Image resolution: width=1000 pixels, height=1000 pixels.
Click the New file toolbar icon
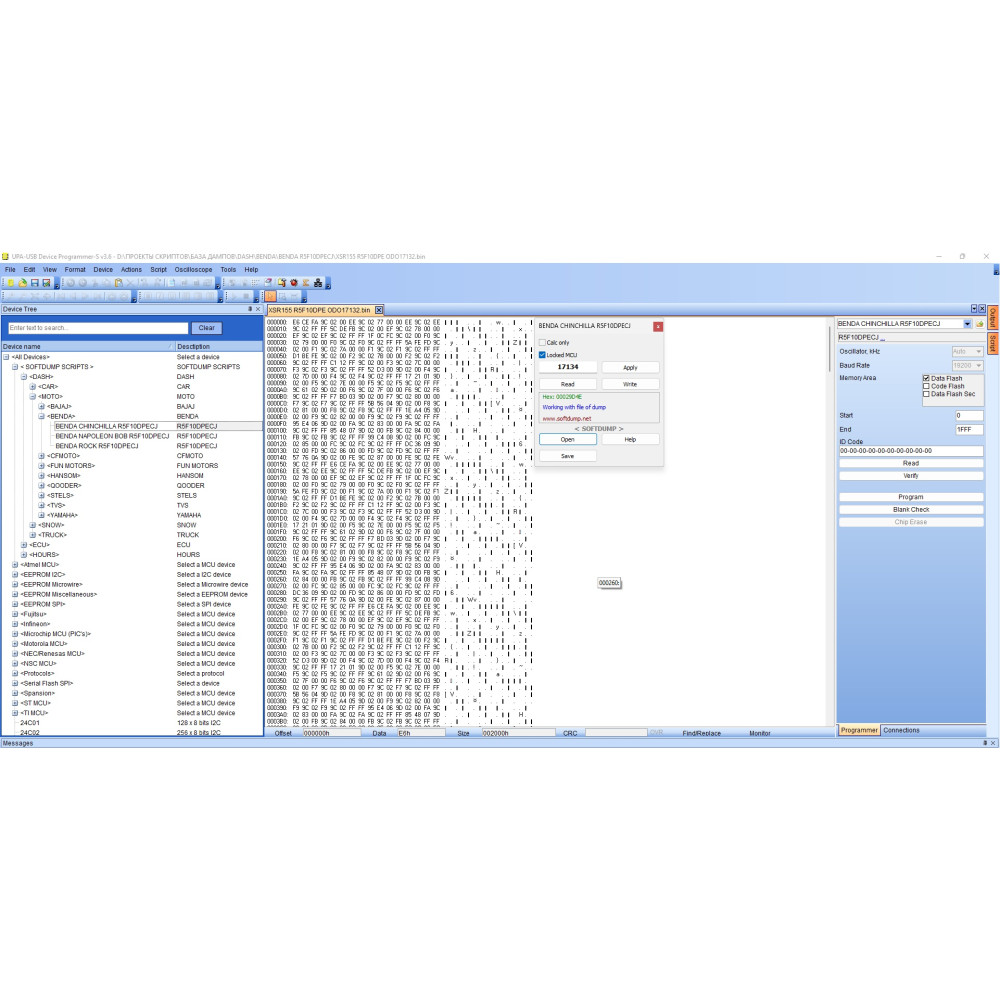point(10,283)
